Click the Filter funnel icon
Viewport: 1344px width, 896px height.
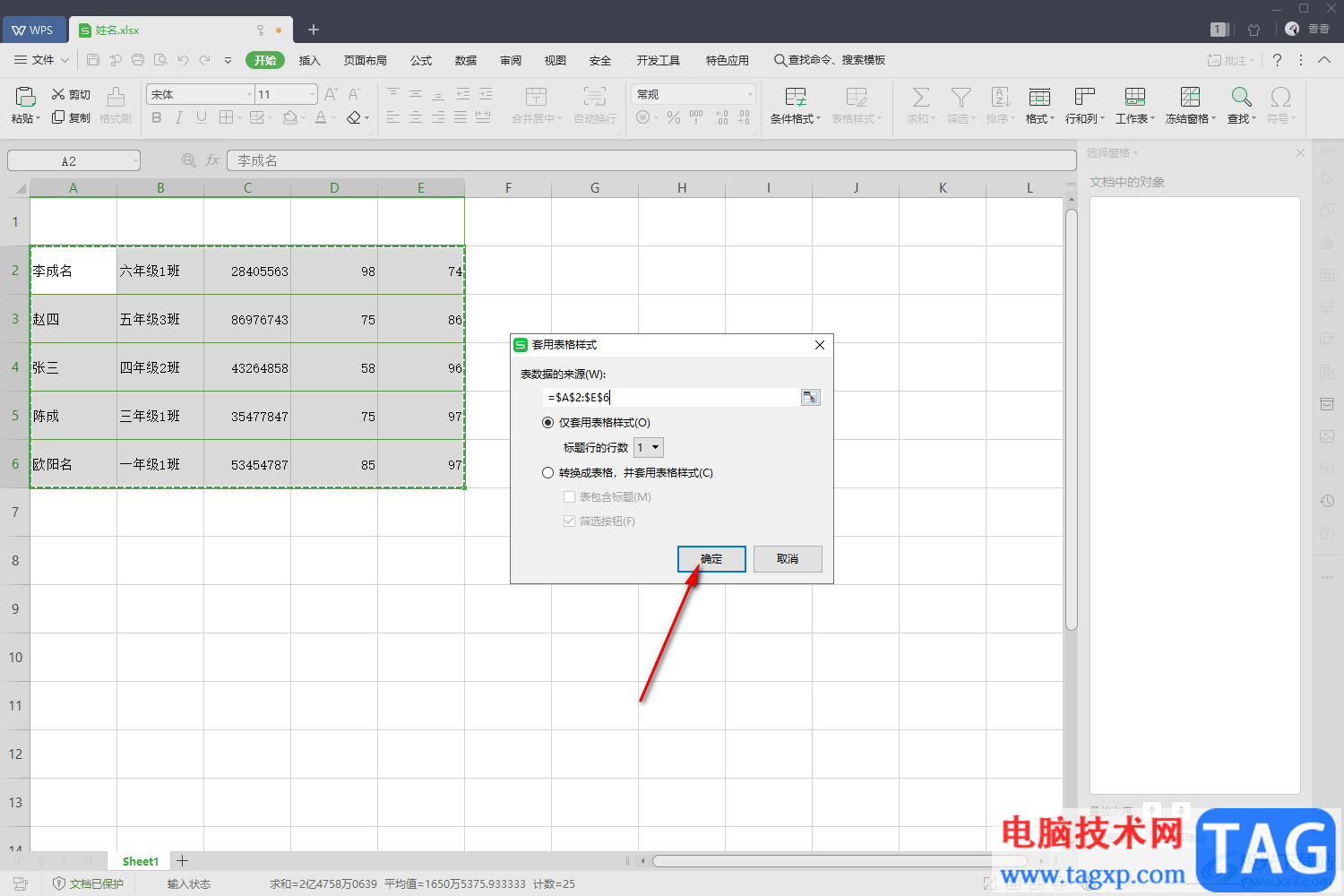(961, 97)
